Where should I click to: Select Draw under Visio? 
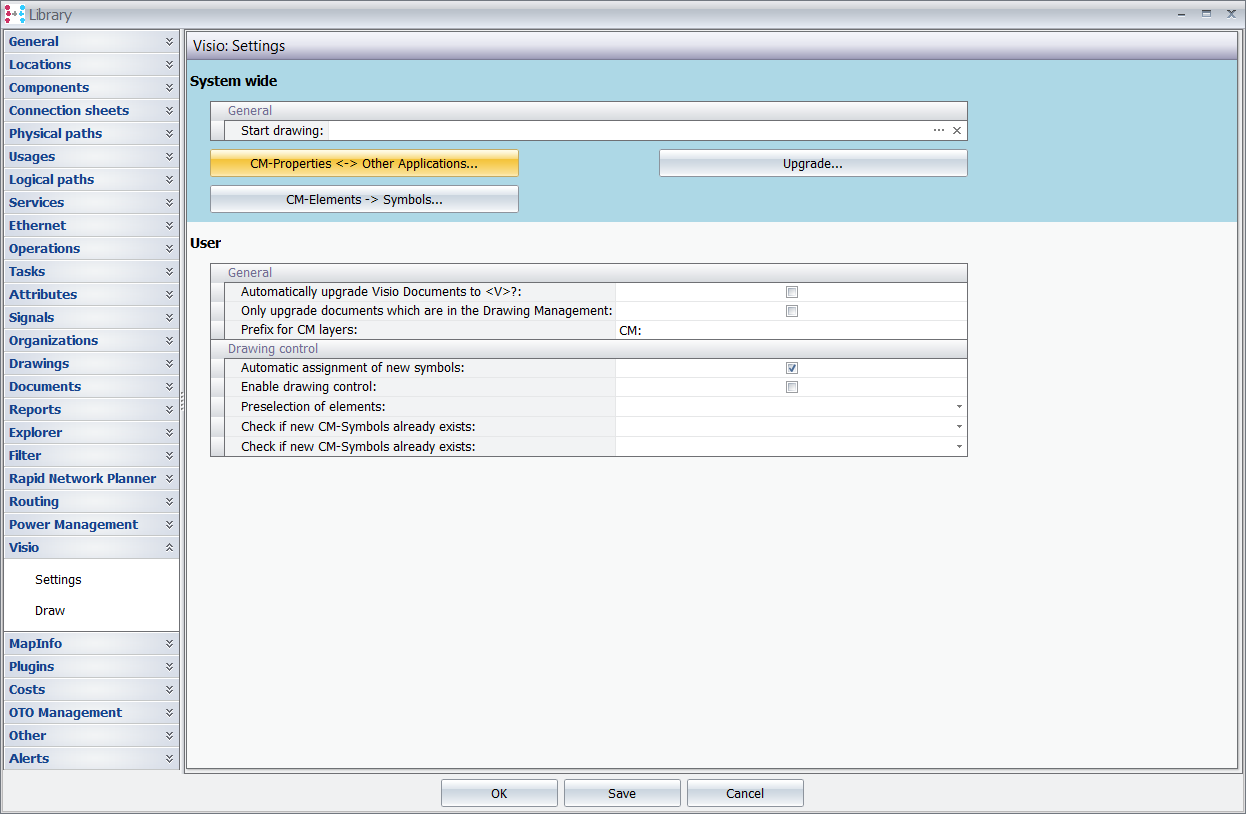click(x=50, y=611)
